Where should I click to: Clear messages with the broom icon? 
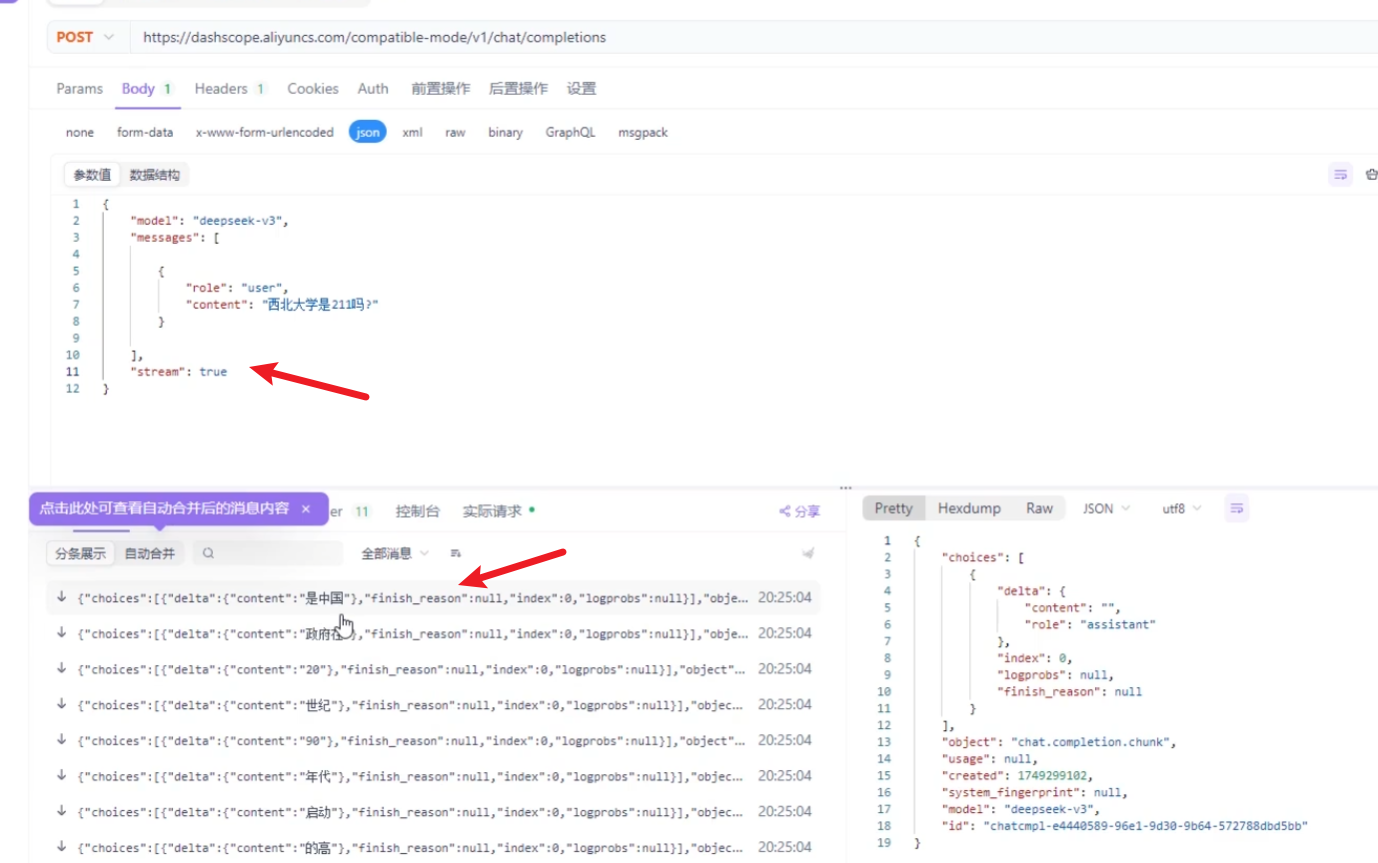pos(808,553)
